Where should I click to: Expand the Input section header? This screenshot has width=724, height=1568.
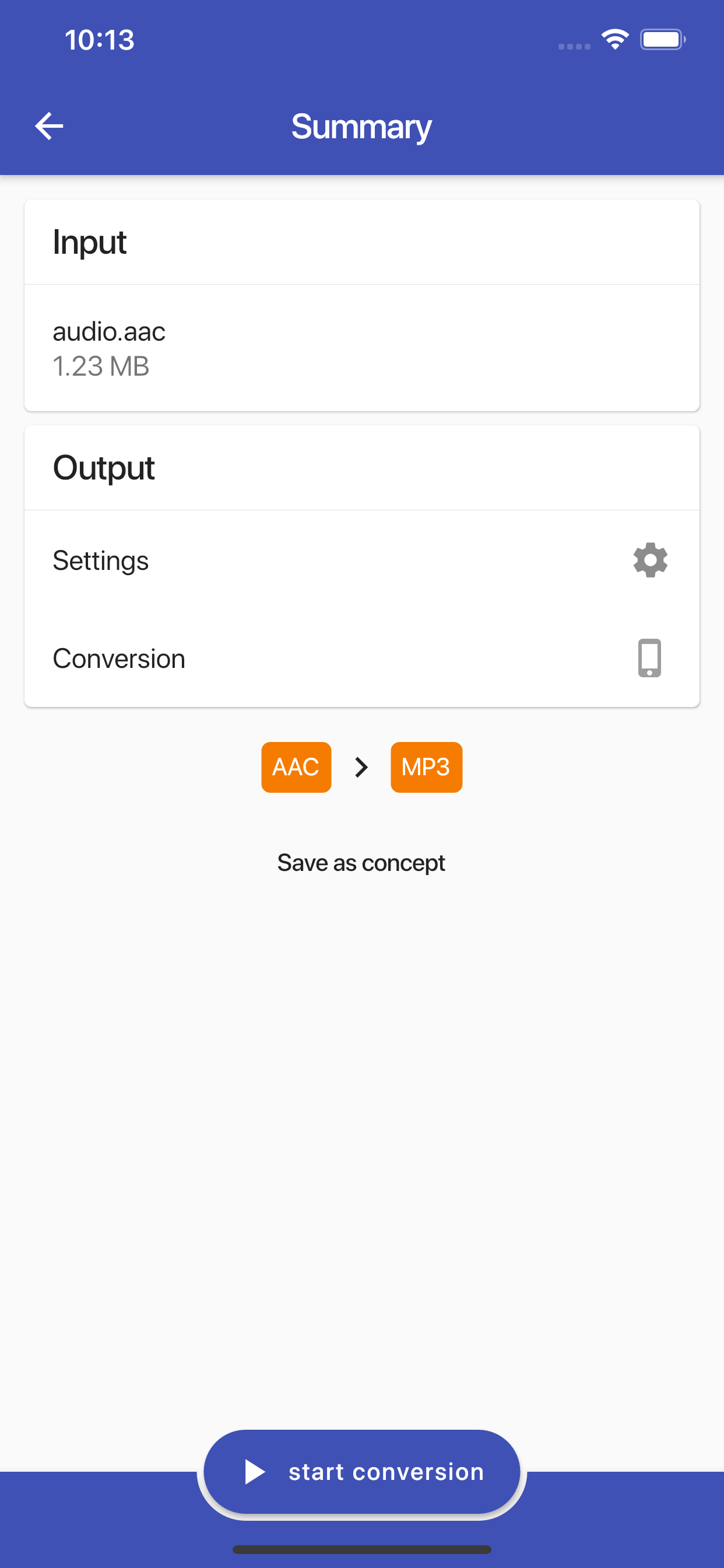coord(89,241)
